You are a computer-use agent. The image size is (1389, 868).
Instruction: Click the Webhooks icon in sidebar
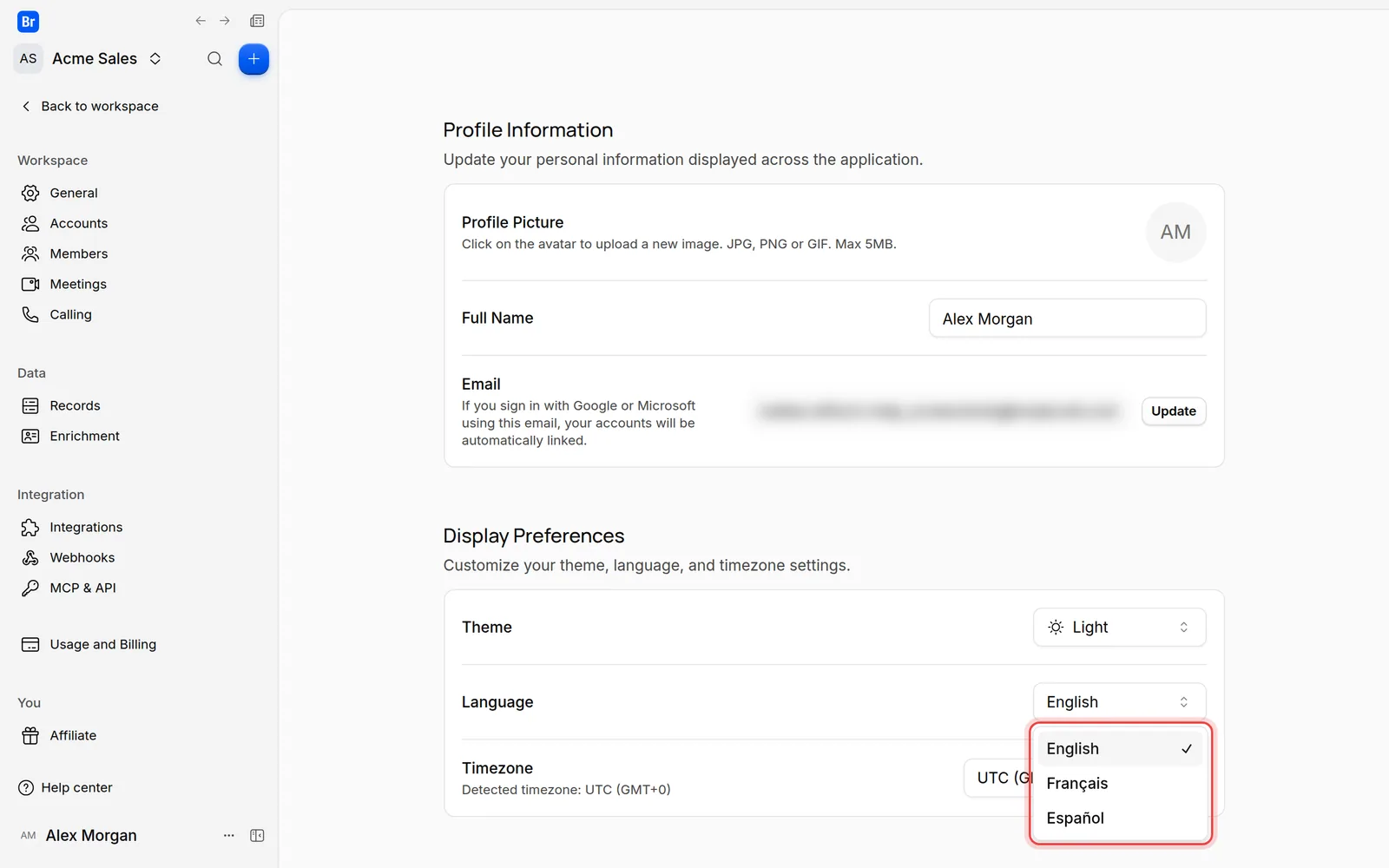[x=30, y=557]
